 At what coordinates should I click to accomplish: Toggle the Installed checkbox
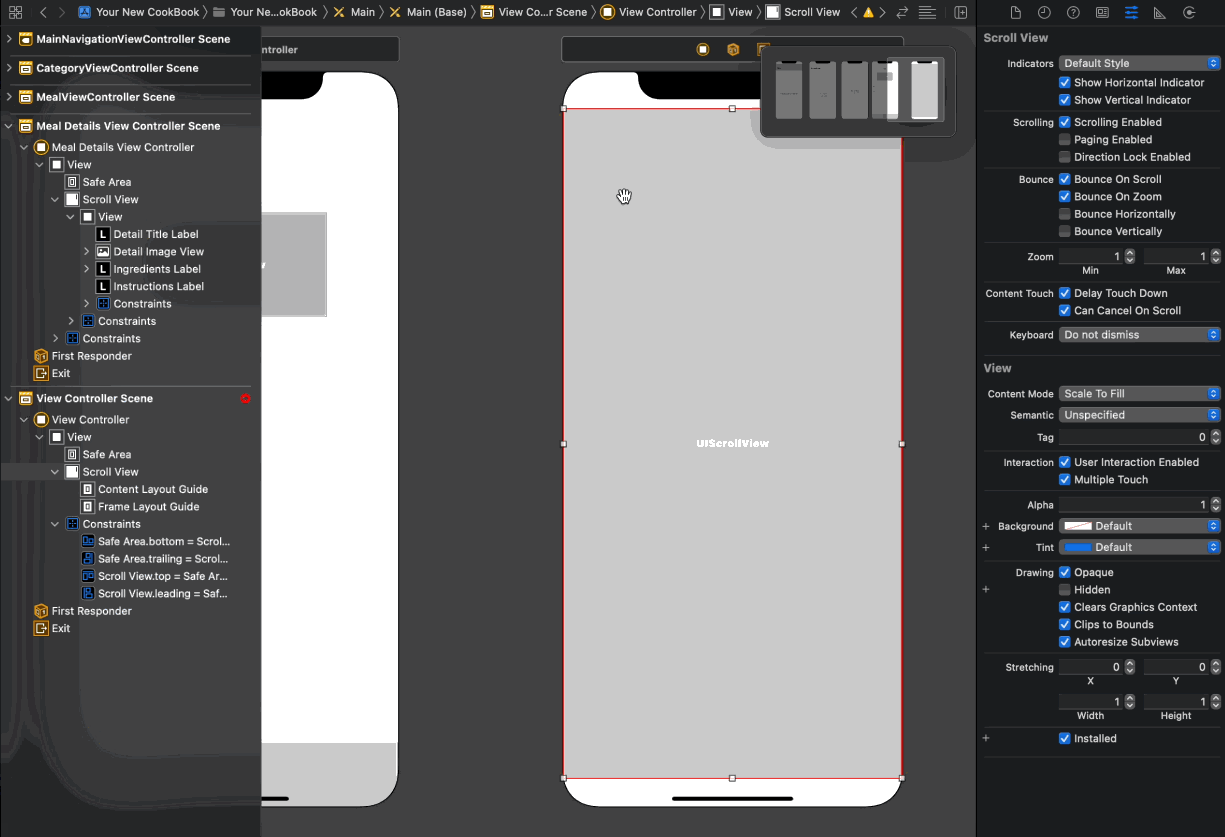pos(1065,739)
